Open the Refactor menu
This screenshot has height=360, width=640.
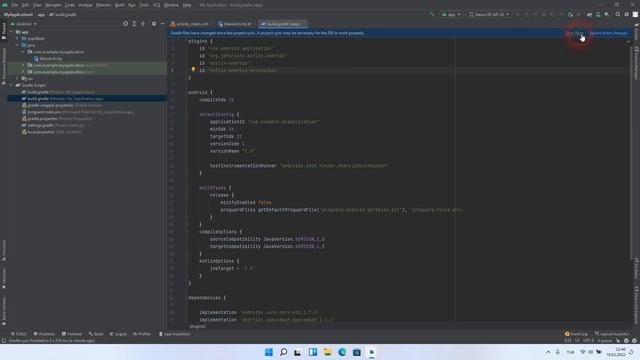[x=103, y=5]
